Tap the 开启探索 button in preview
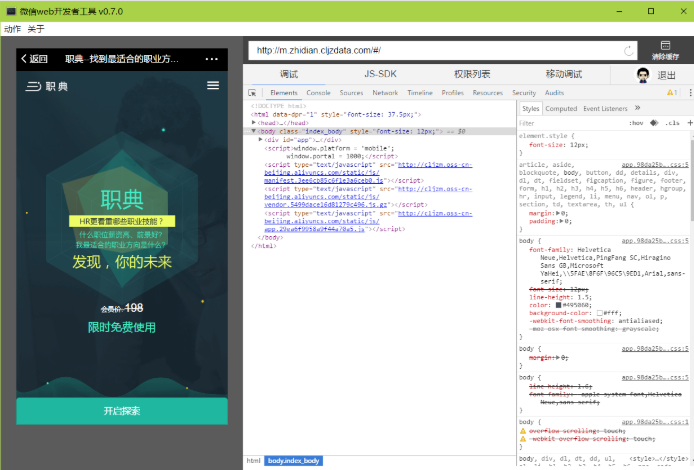 122,411
